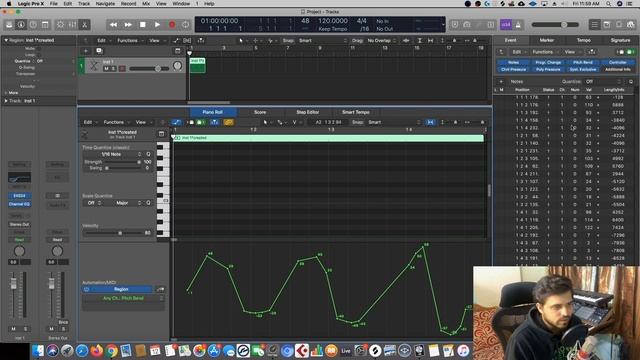
Task: Switch to the Piano Roll tab
Action: click(213, 112)
